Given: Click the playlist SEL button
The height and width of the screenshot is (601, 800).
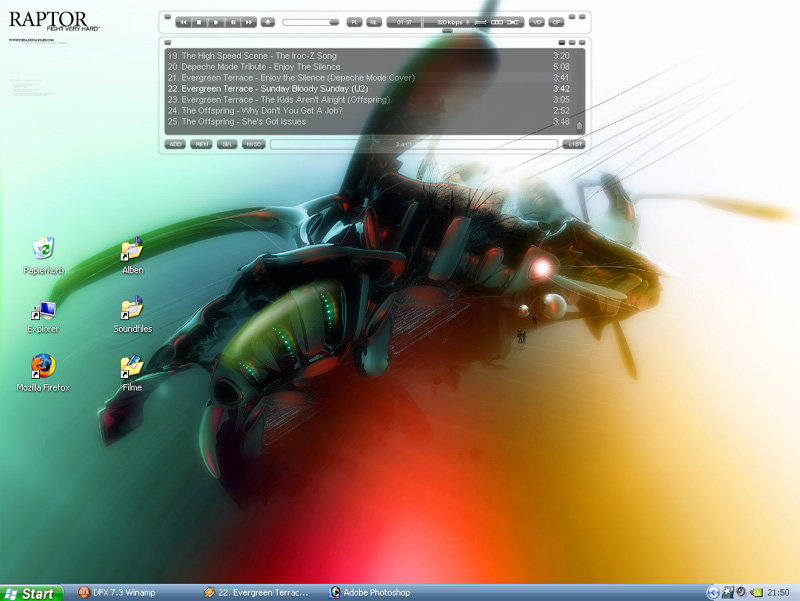Looking at the screenshot, I should click(227, 144).
